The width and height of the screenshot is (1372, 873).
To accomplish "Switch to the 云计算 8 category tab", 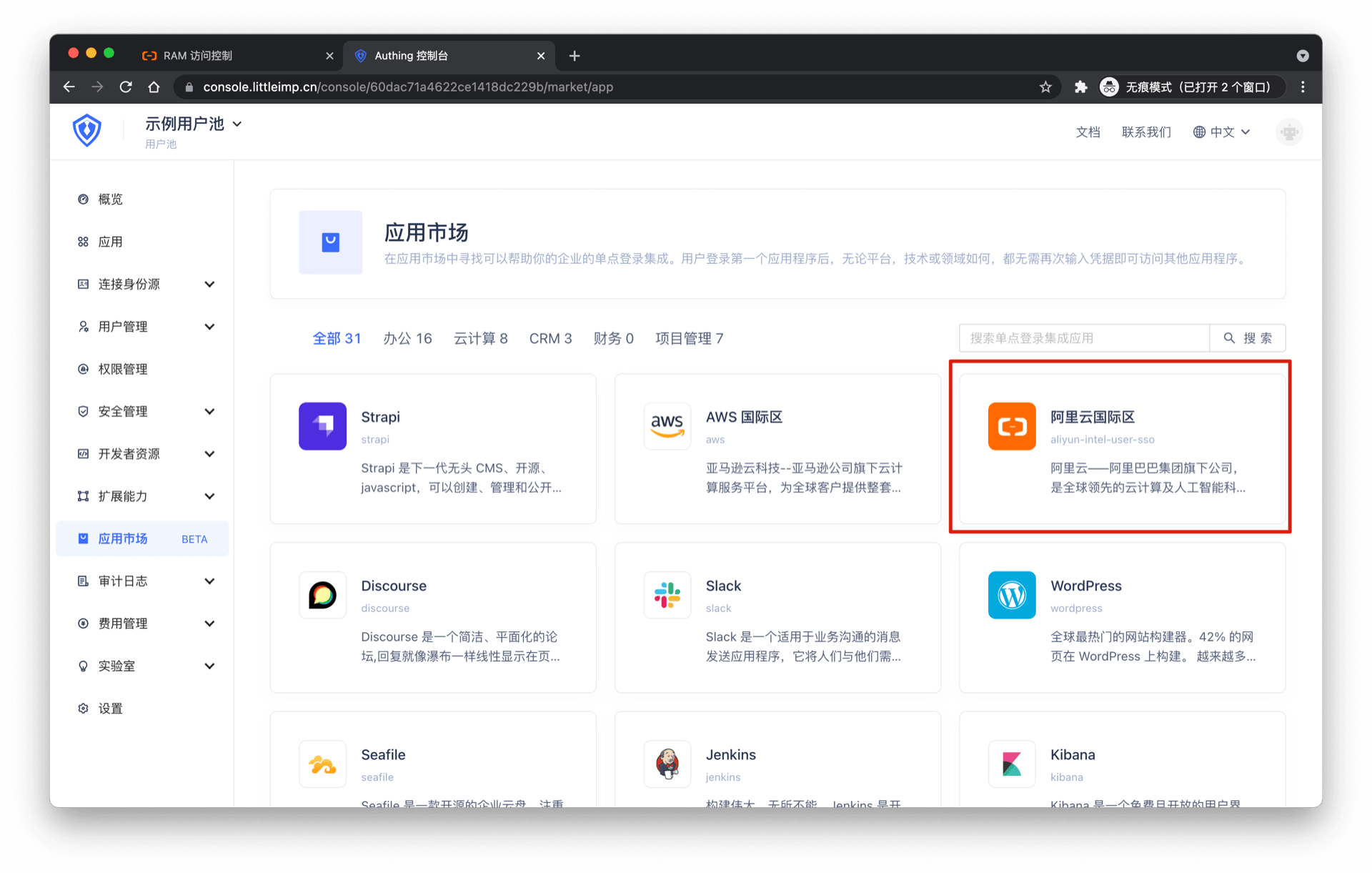I will pyautogui.click(x=480, y=338).
